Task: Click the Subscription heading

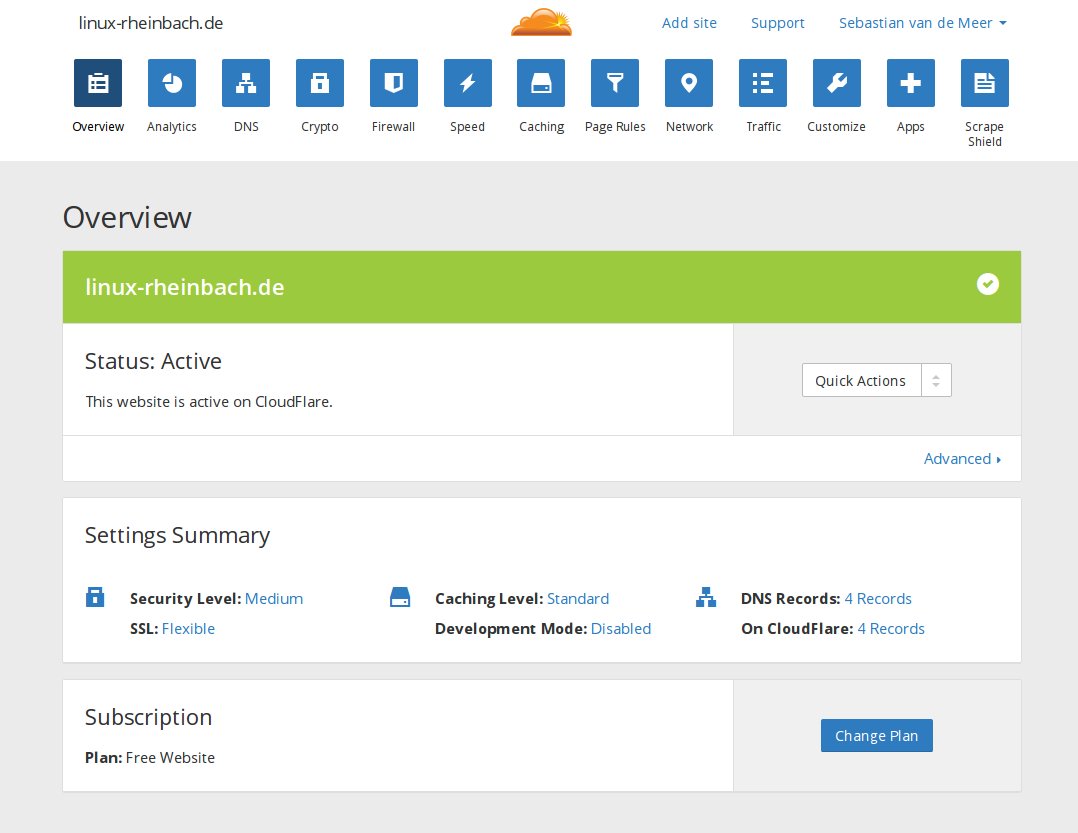Action: point(148,718)
